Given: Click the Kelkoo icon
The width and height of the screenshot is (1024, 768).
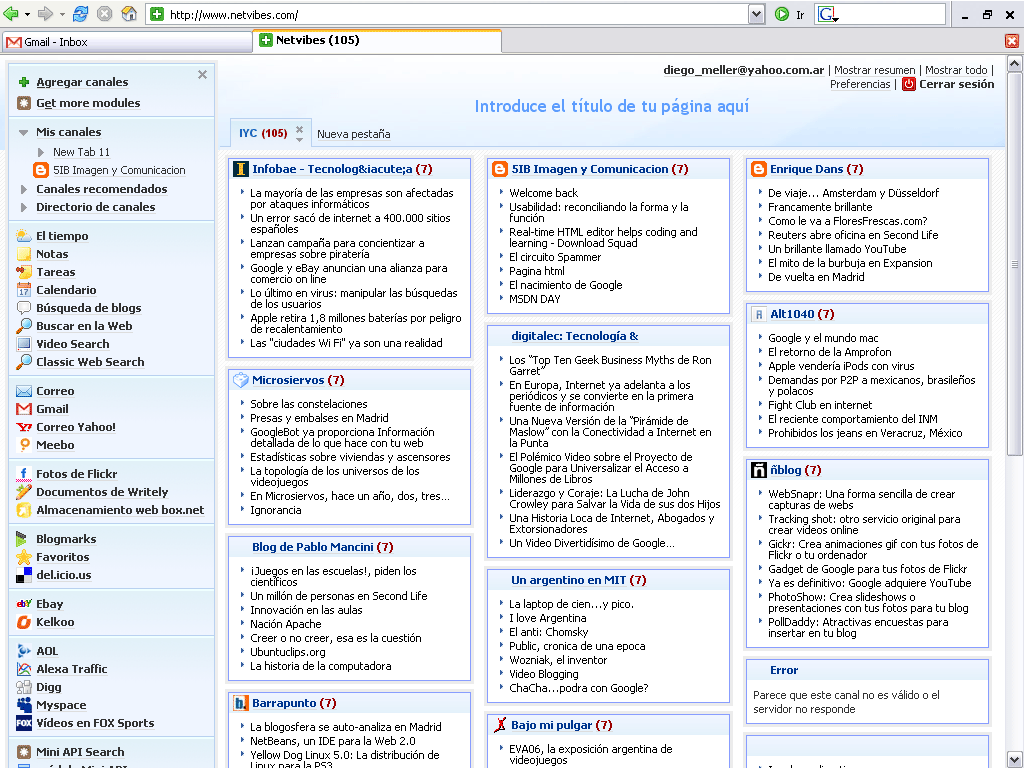Looking at the screenshot, I should (24, 622).
